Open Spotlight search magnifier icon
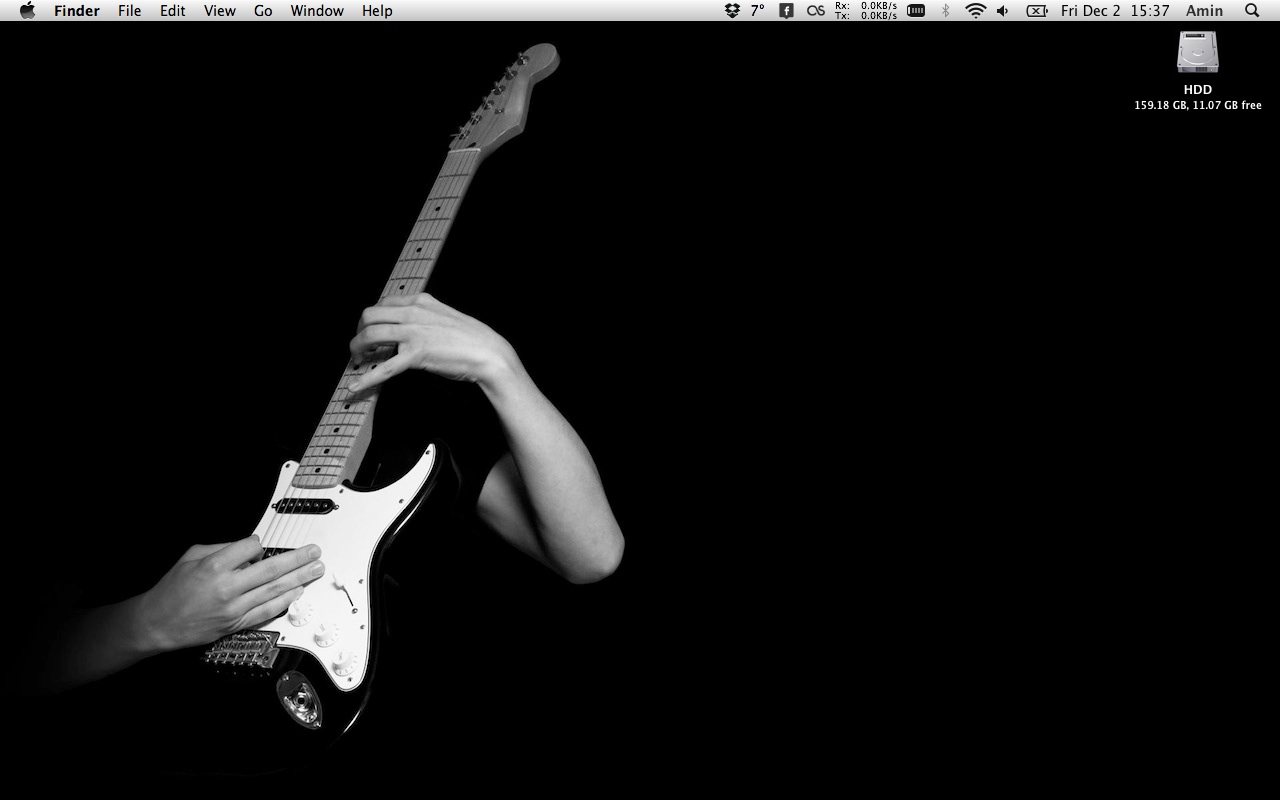The width and height of the screenshot is (1280, 800). pos(1252,11)
